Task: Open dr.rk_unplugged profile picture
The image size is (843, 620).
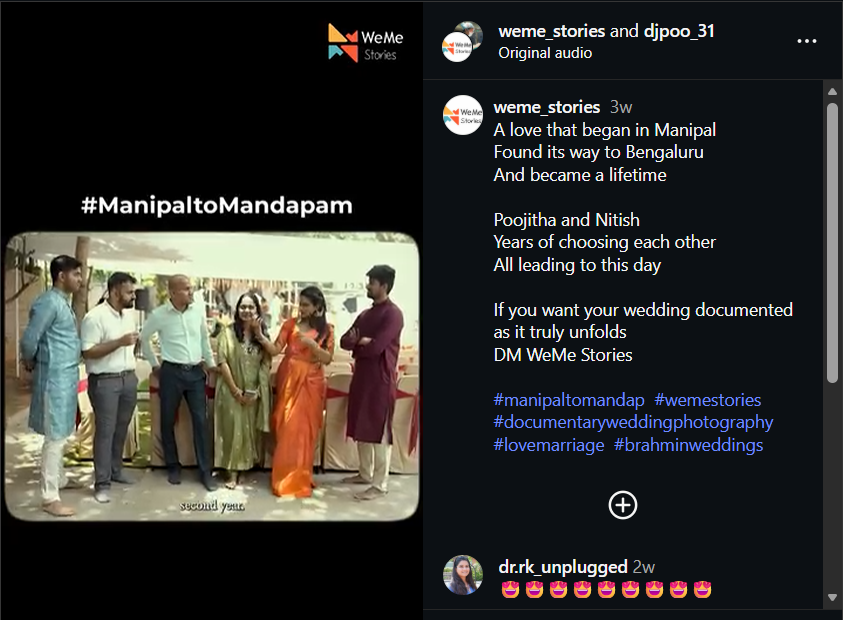Action: (x=462, y=575)
